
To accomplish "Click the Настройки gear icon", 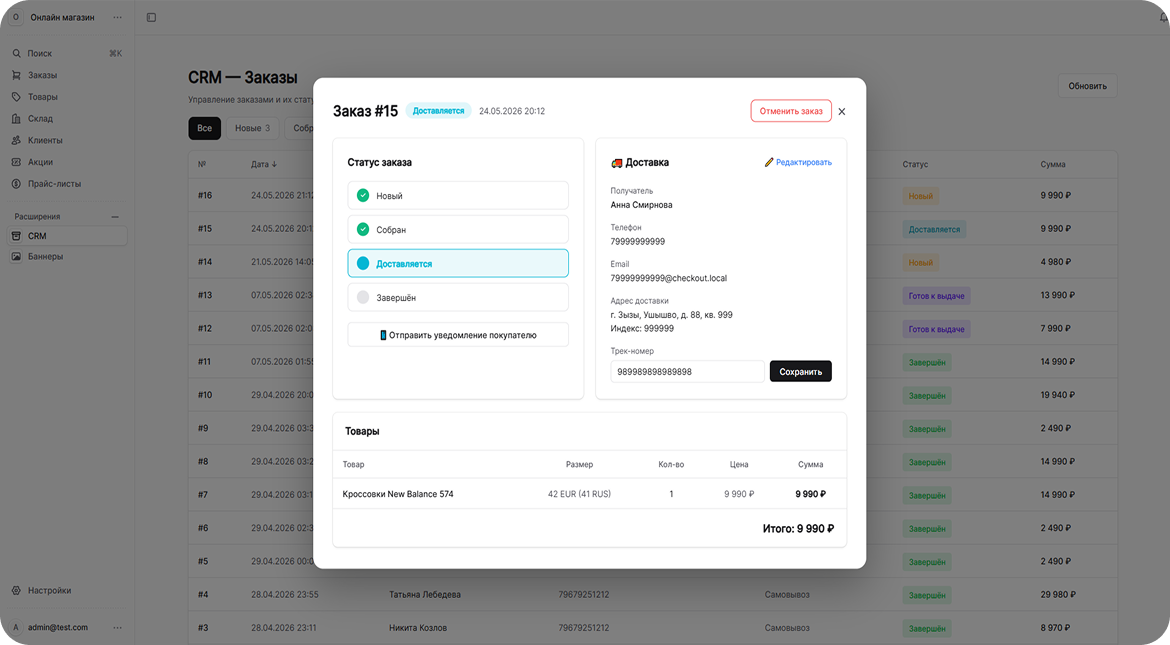I will point(16,591).
